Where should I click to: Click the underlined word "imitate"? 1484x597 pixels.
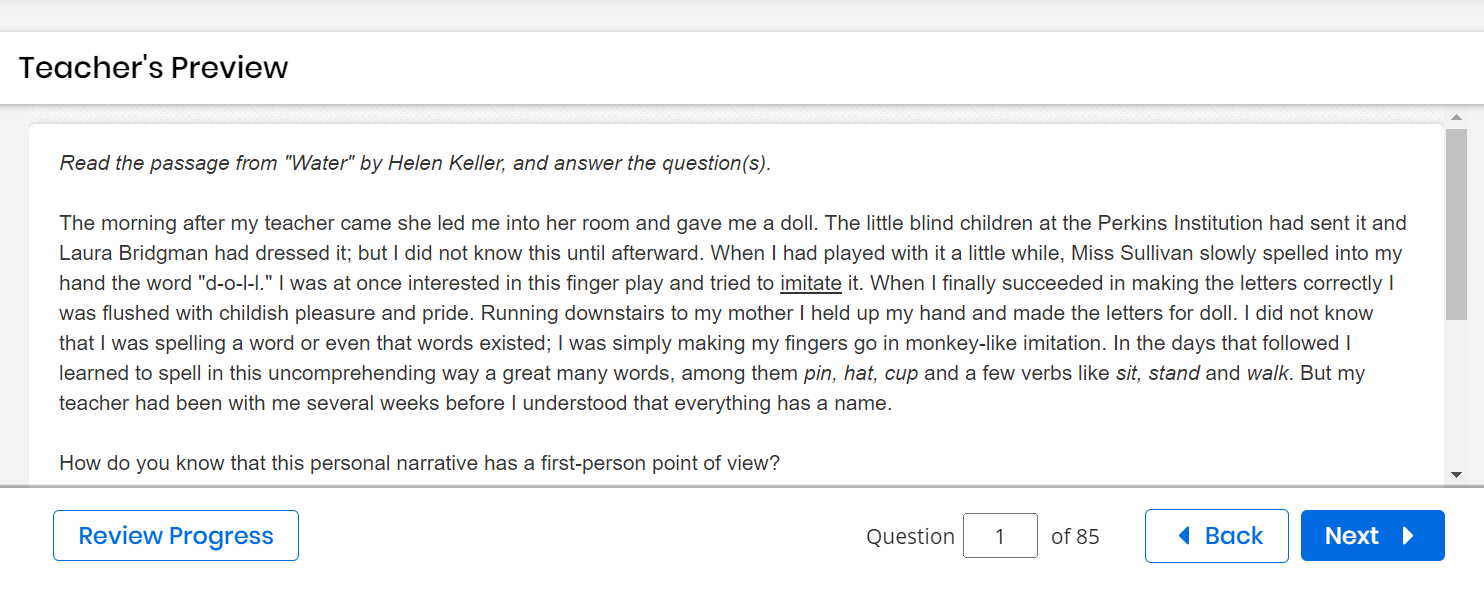[x=810, y=283]
